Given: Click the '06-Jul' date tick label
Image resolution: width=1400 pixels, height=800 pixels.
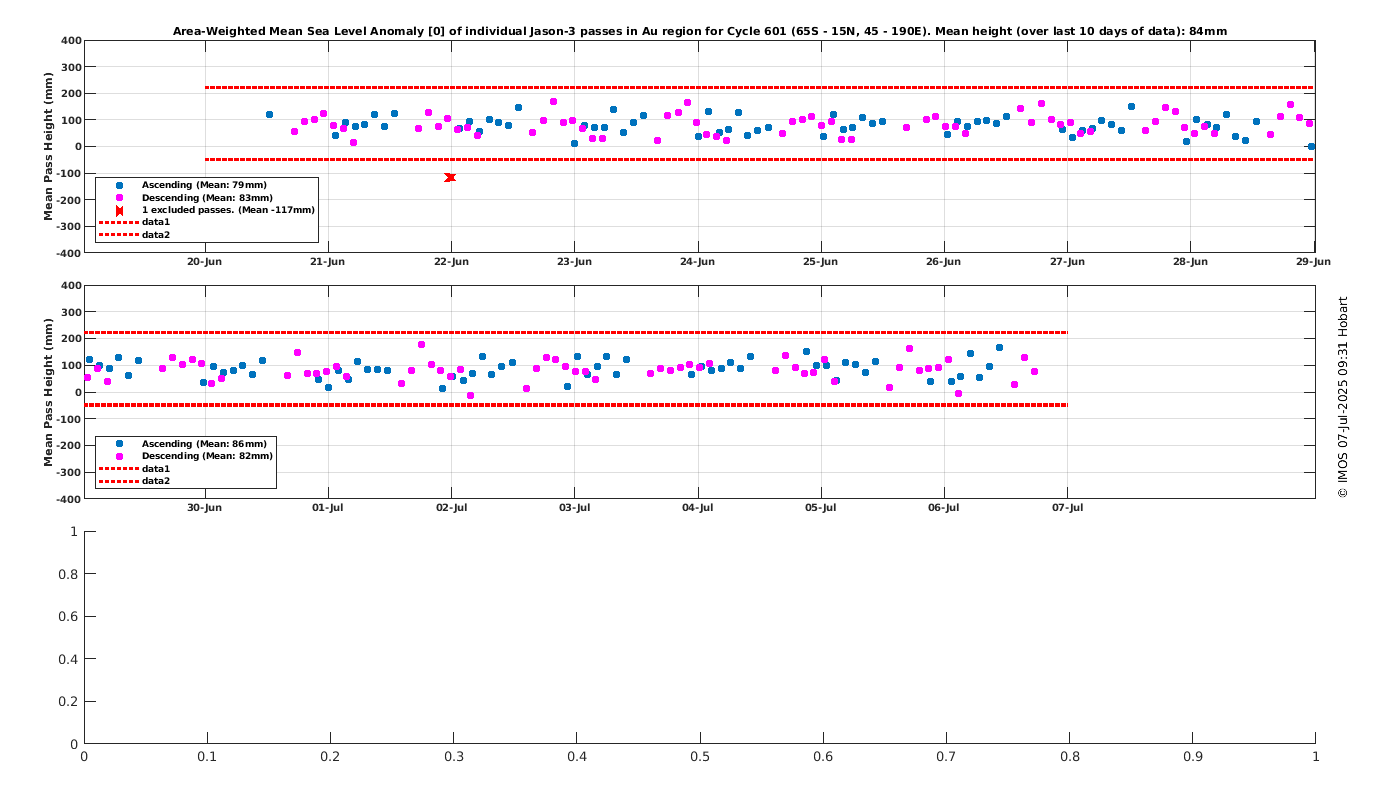Looking at the screenshot, I should pyautogui.click(x=944, y=507).
